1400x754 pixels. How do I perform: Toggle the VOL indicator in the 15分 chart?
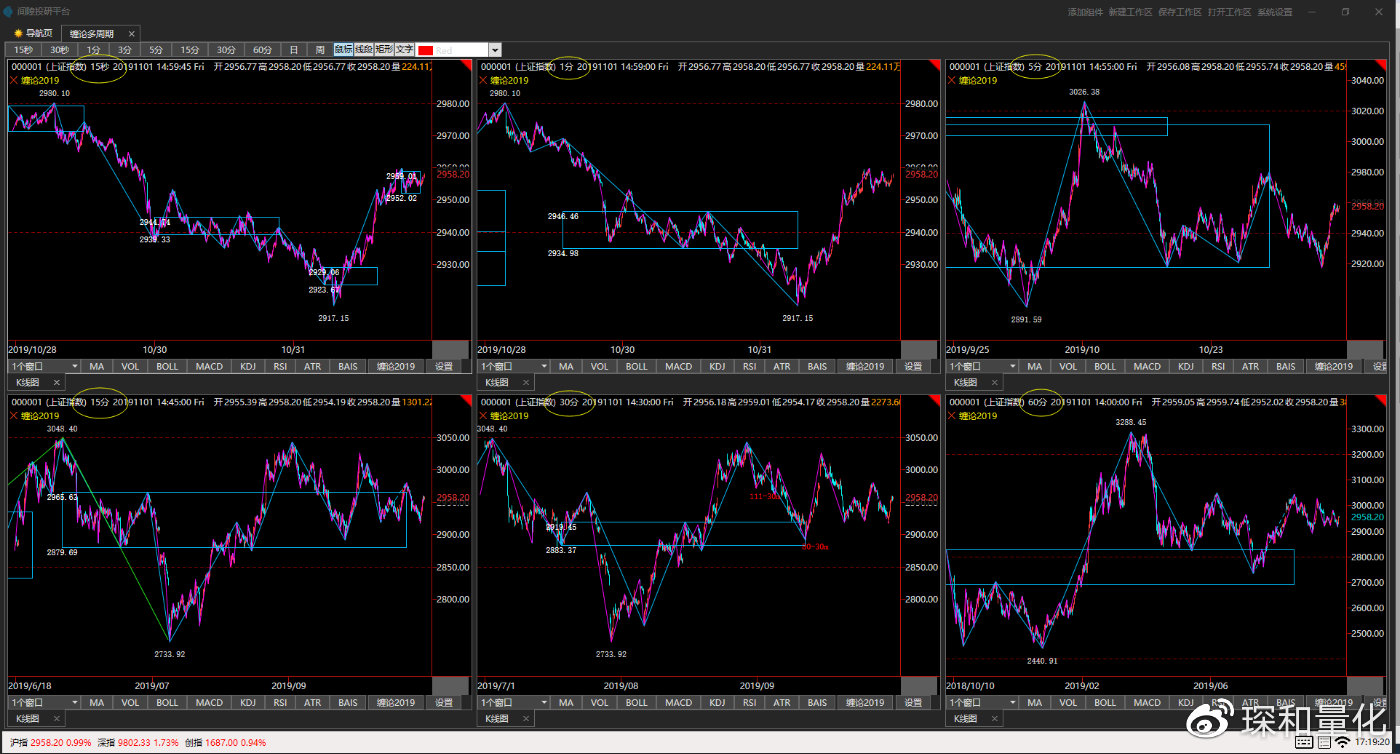pos(130,702)
